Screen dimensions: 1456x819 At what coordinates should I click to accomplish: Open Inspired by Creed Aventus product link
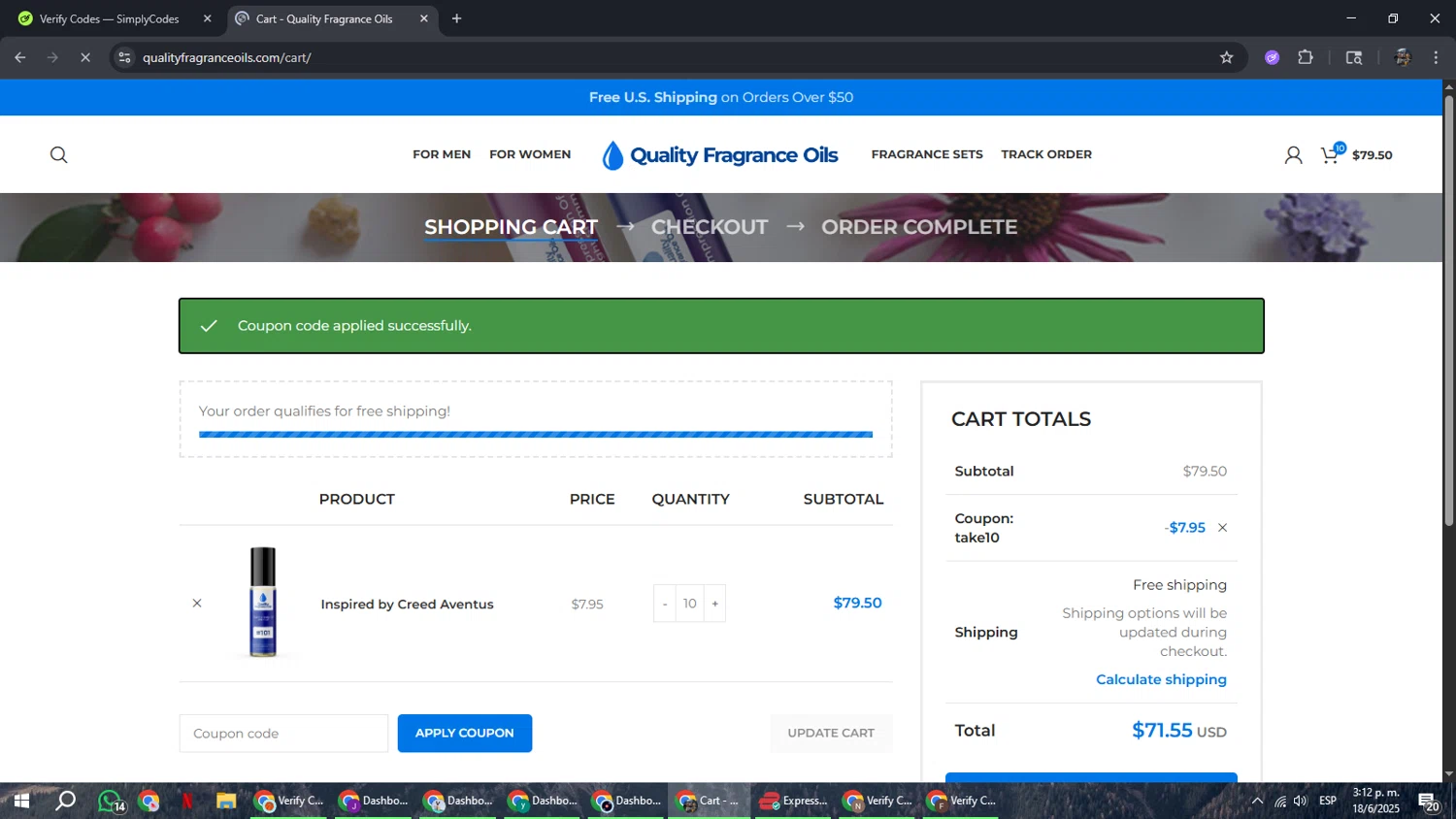tap(407, 604)
